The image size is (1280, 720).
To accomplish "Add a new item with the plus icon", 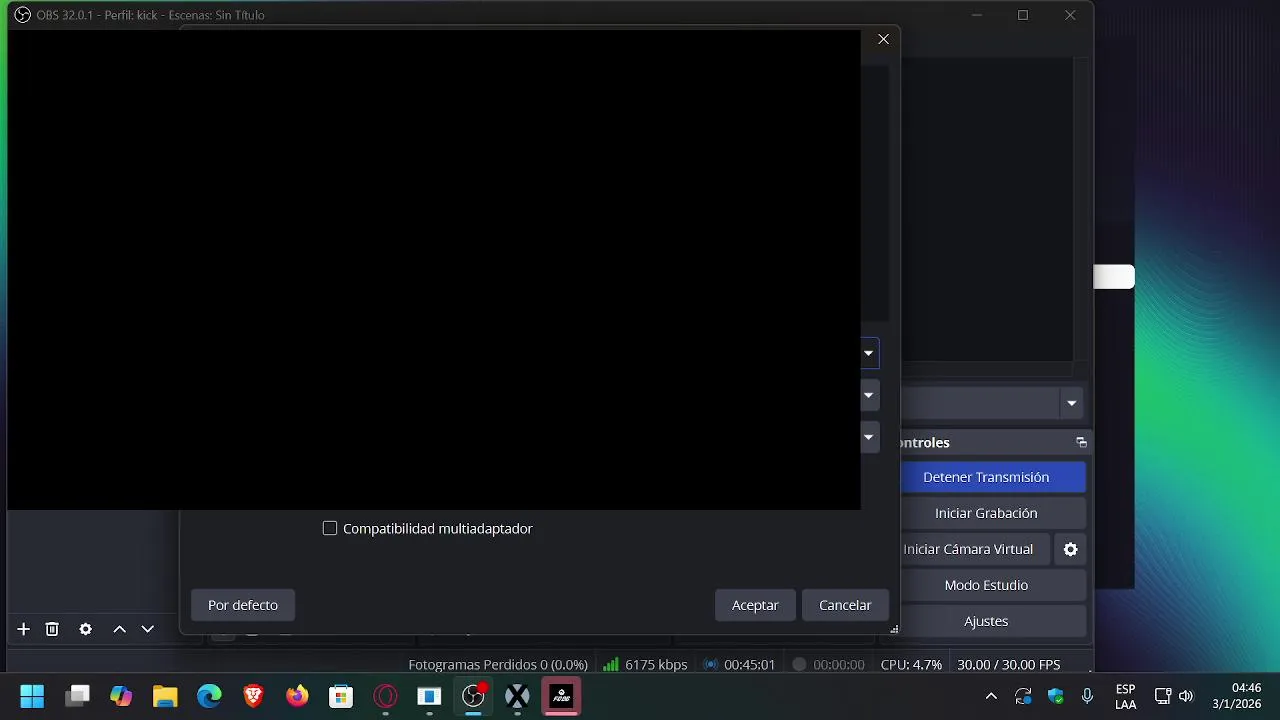I will (24, 629).
